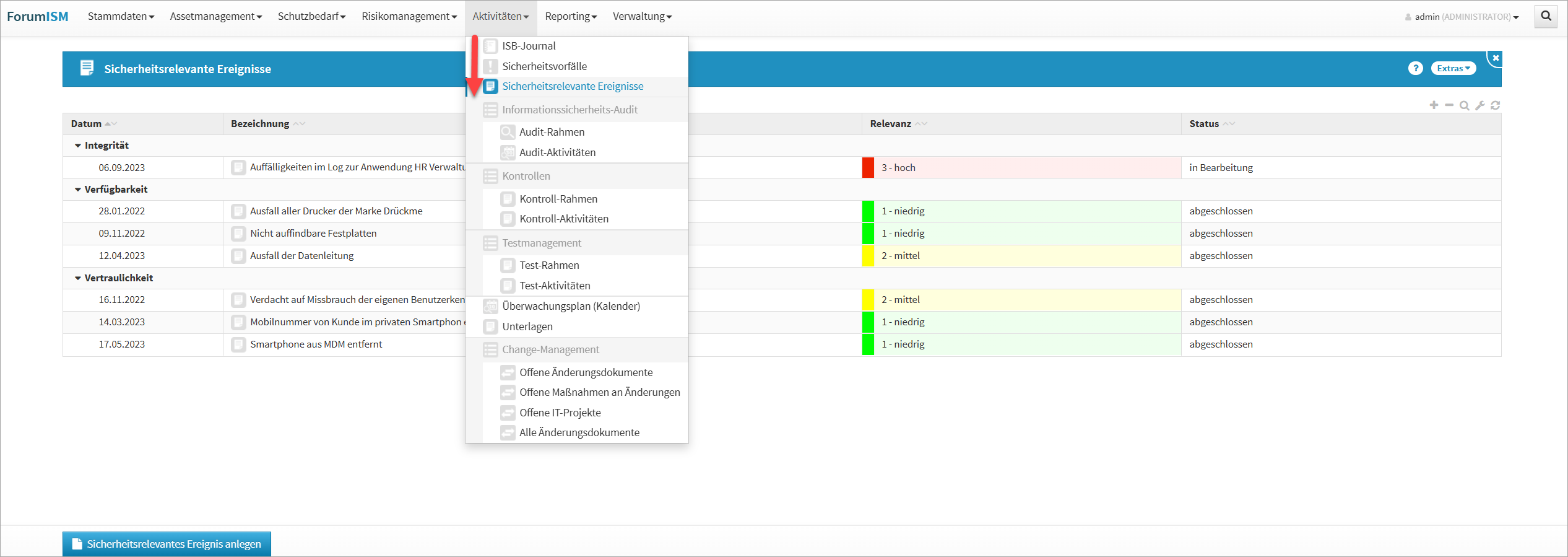Select Sicherheitsvorfälle from the menu

point(544,66)
